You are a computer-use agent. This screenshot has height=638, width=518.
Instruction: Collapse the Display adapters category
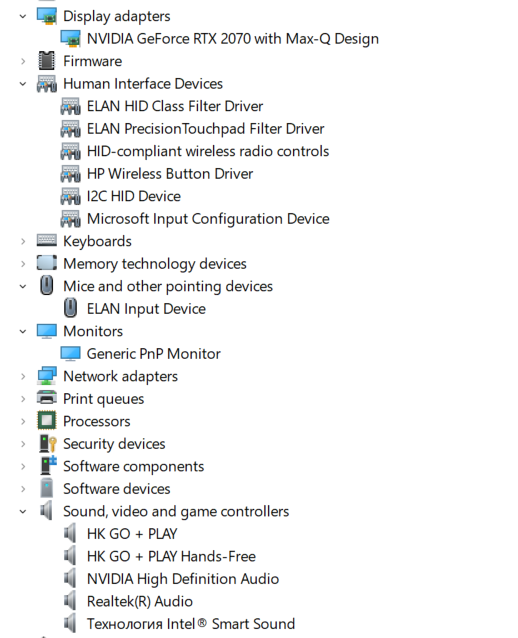point(23,16)
